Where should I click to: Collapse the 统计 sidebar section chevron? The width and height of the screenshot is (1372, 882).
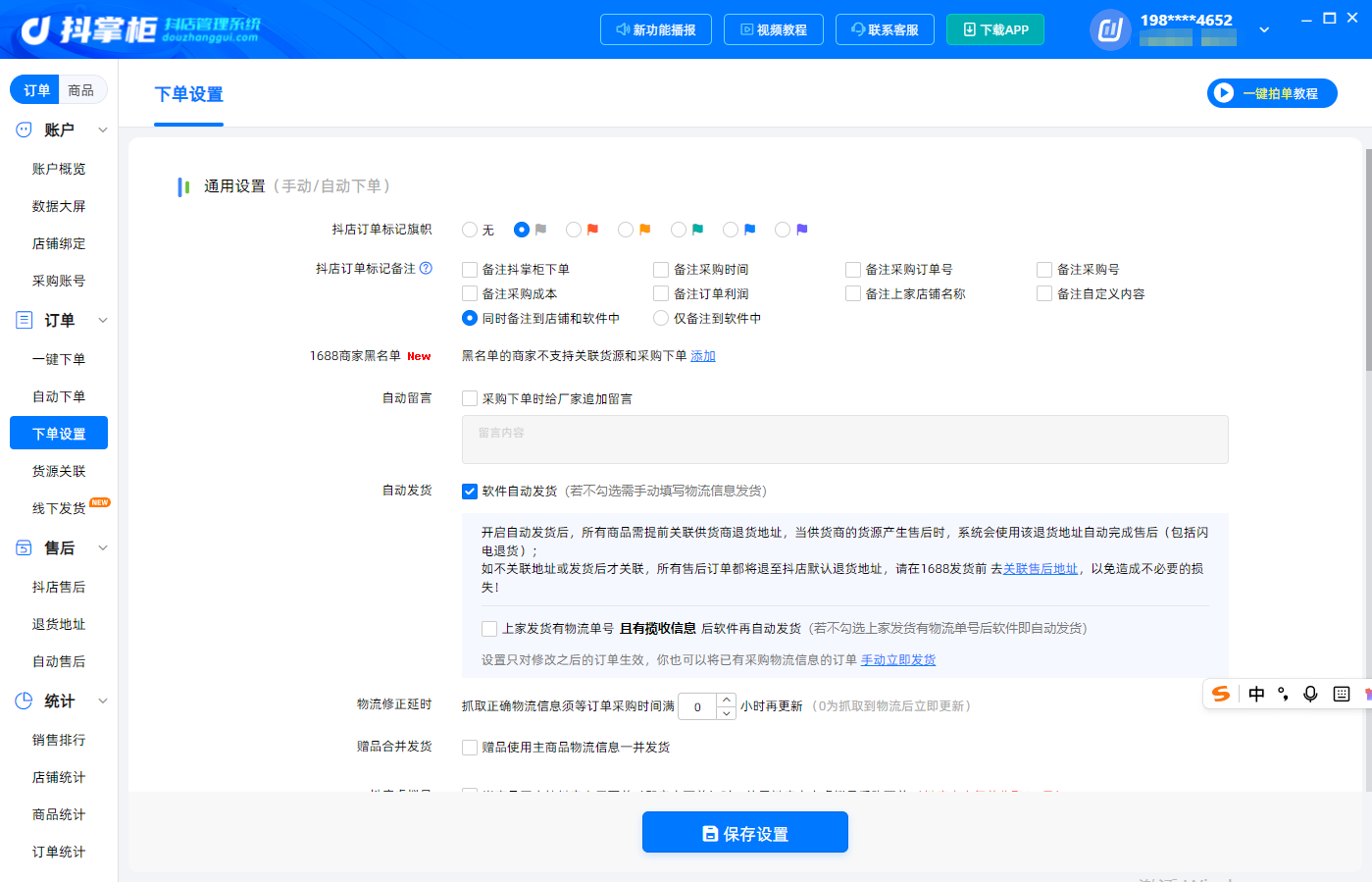click(103, 700)
